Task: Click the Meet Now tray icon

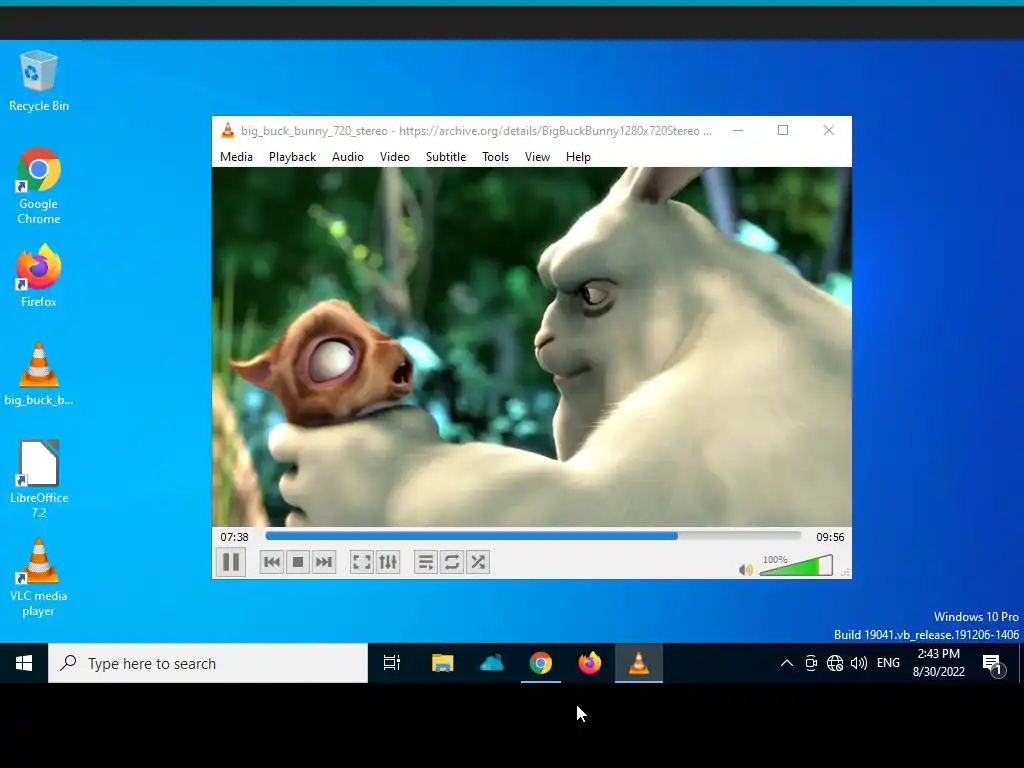Action: click(811, 664)
